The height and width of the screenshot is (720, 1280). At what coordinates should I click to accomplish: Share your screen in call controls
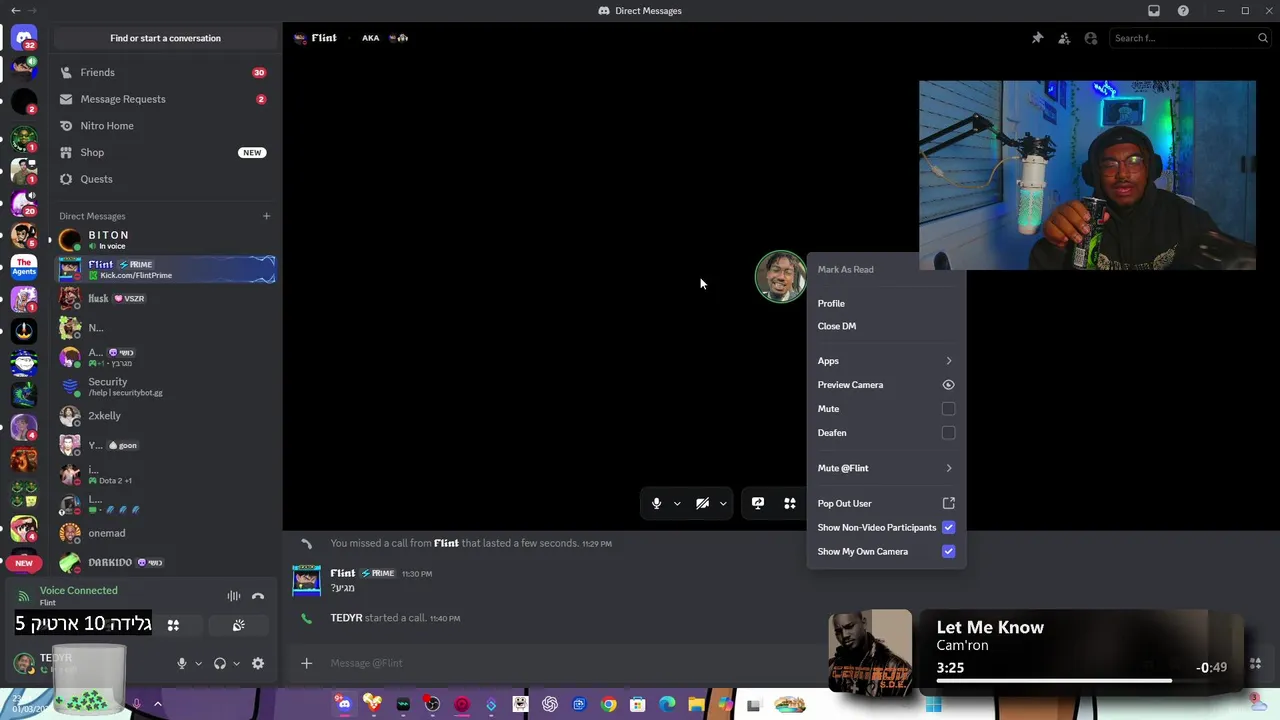click(x=758, y=503)
